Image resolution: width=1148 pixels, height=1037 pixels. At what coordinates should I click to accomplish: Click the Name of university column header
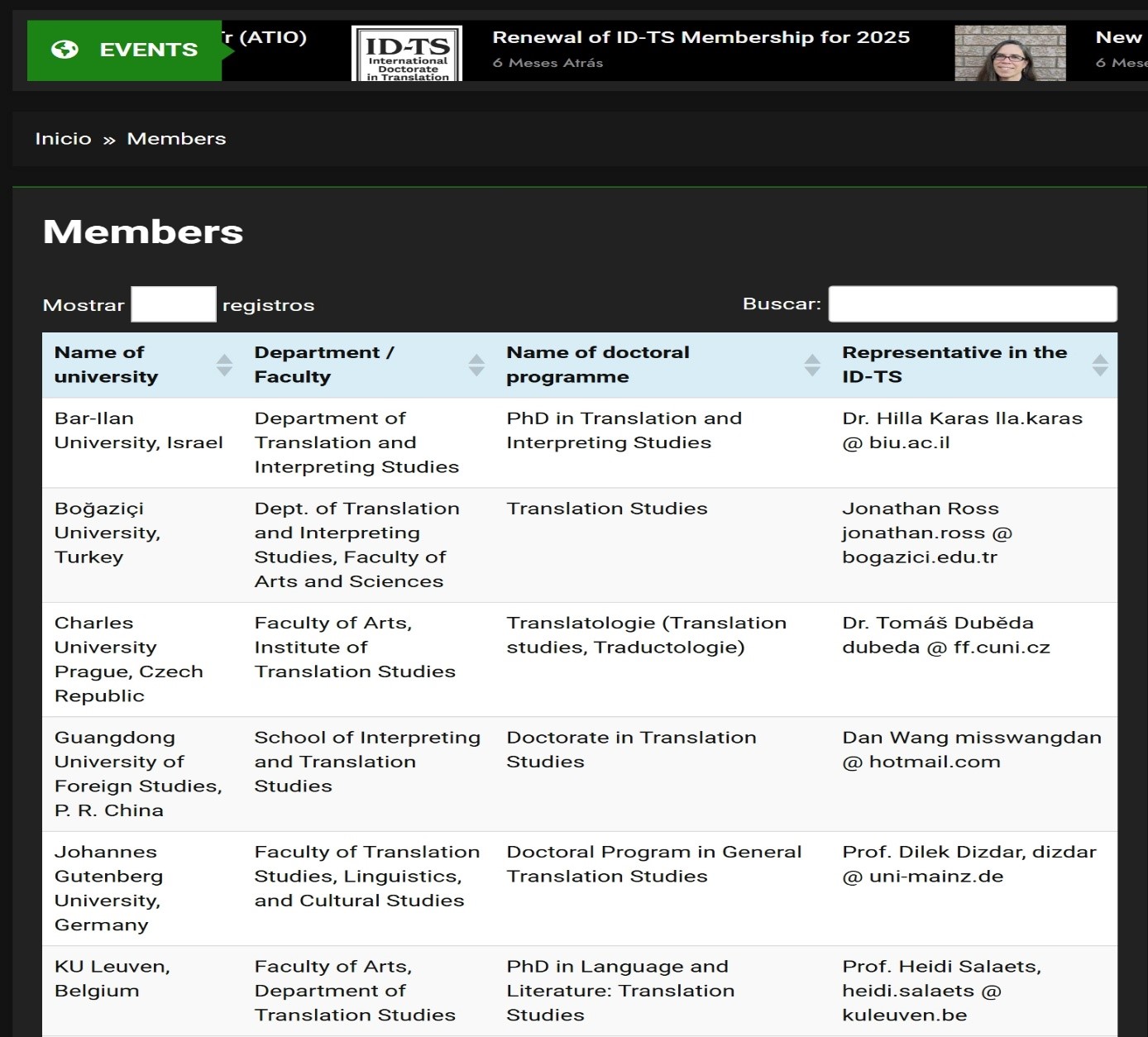point(106,365)
